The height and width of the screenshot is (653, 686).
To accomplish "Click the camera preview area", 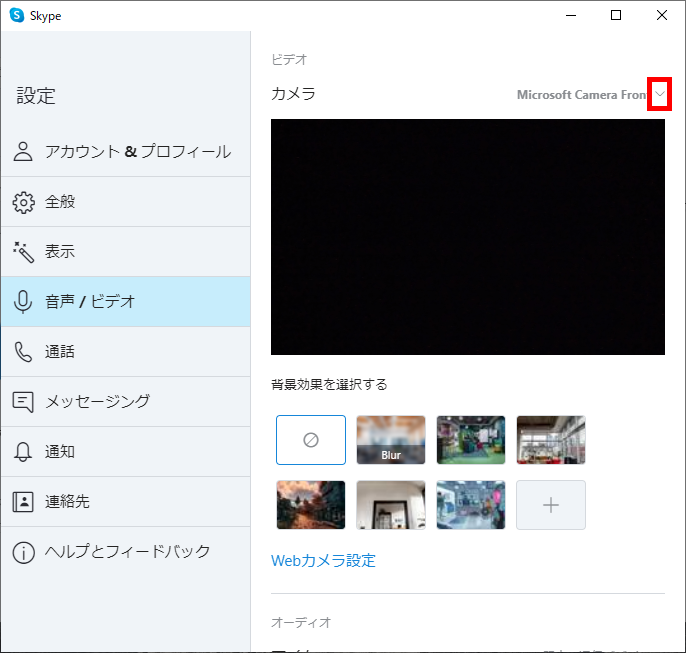I will point(468,237).
